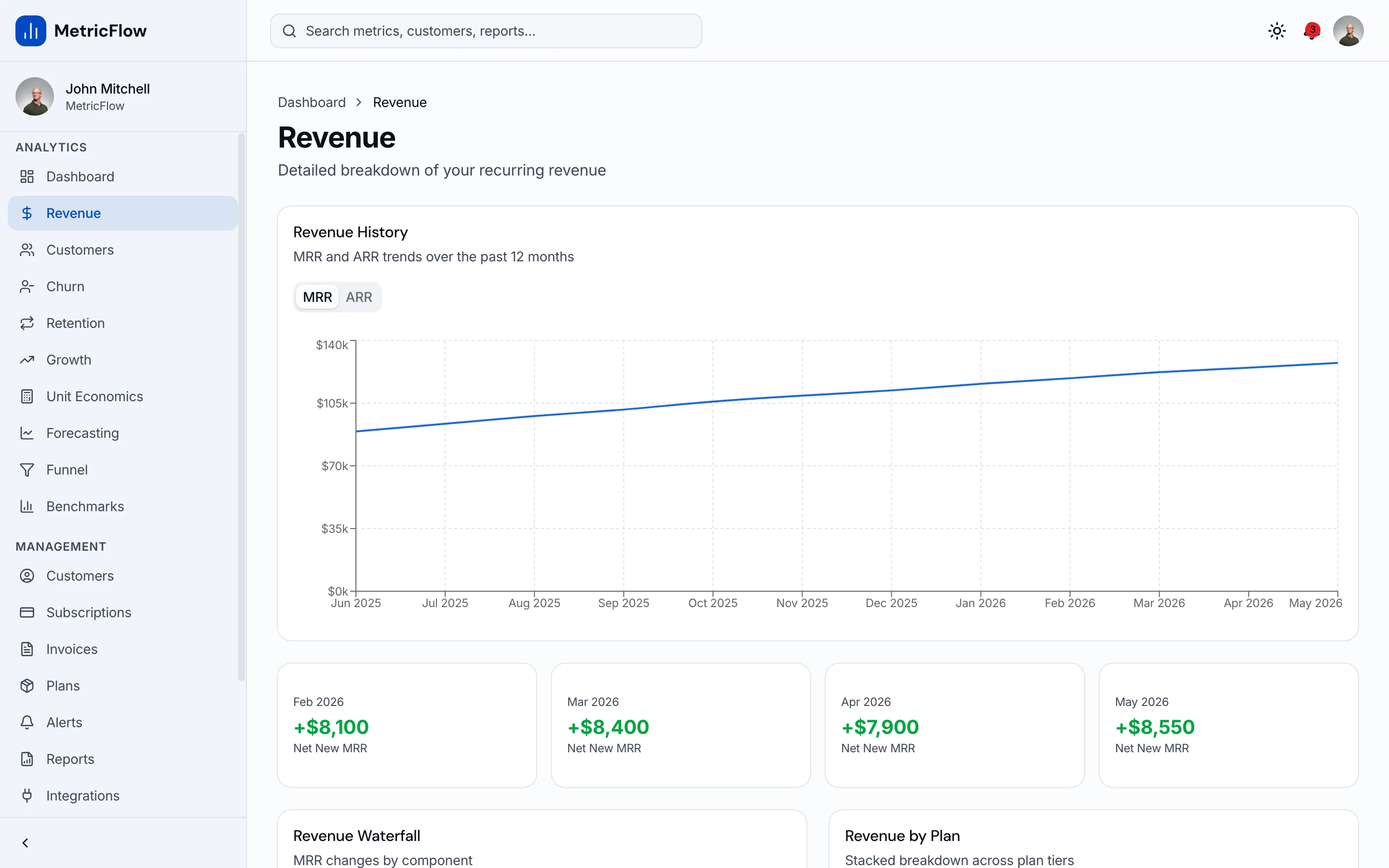Click the Jan 2026 x-axis label
This screenshot has height=868, width=1389.
(x=980, y=603)
